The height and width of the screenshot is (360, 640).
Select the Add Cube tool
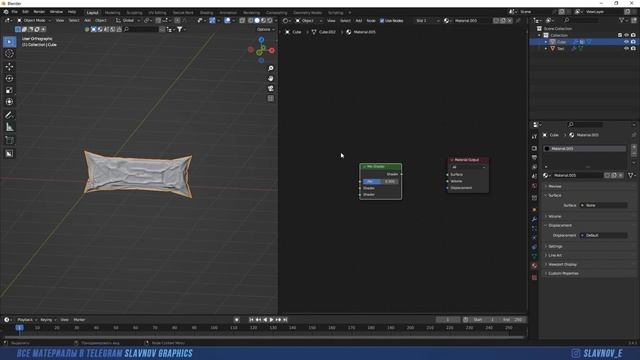[9, 140]
